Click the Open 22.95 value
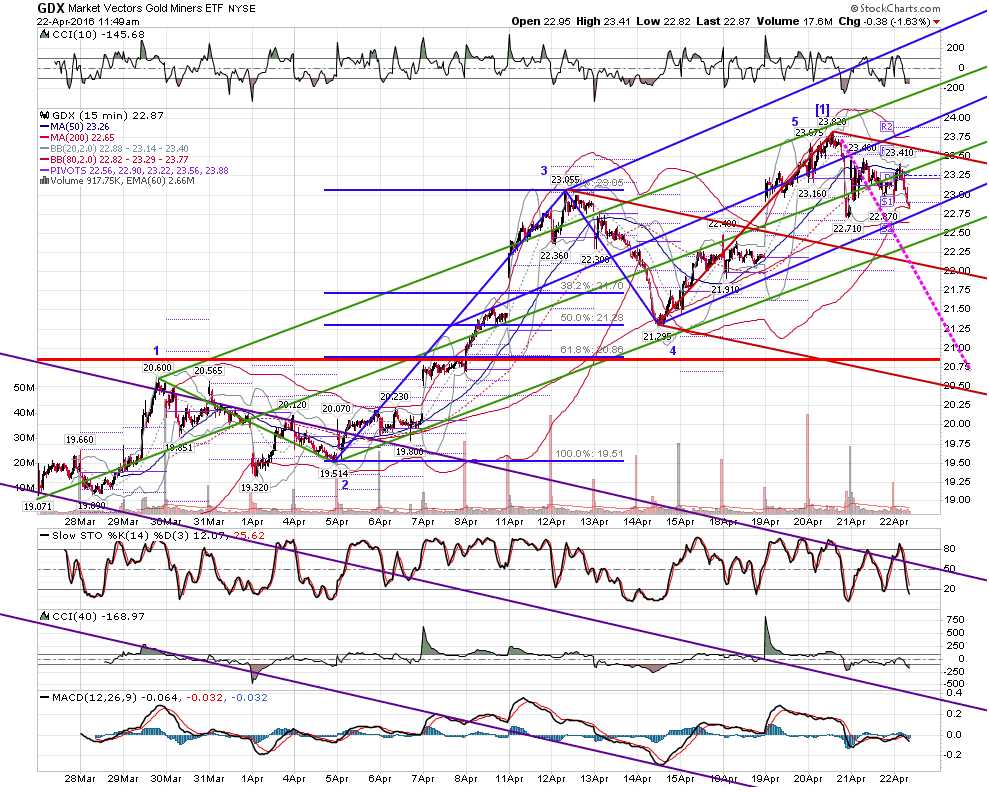This screenshot has width=989, height=792. [x=541, y=21]
